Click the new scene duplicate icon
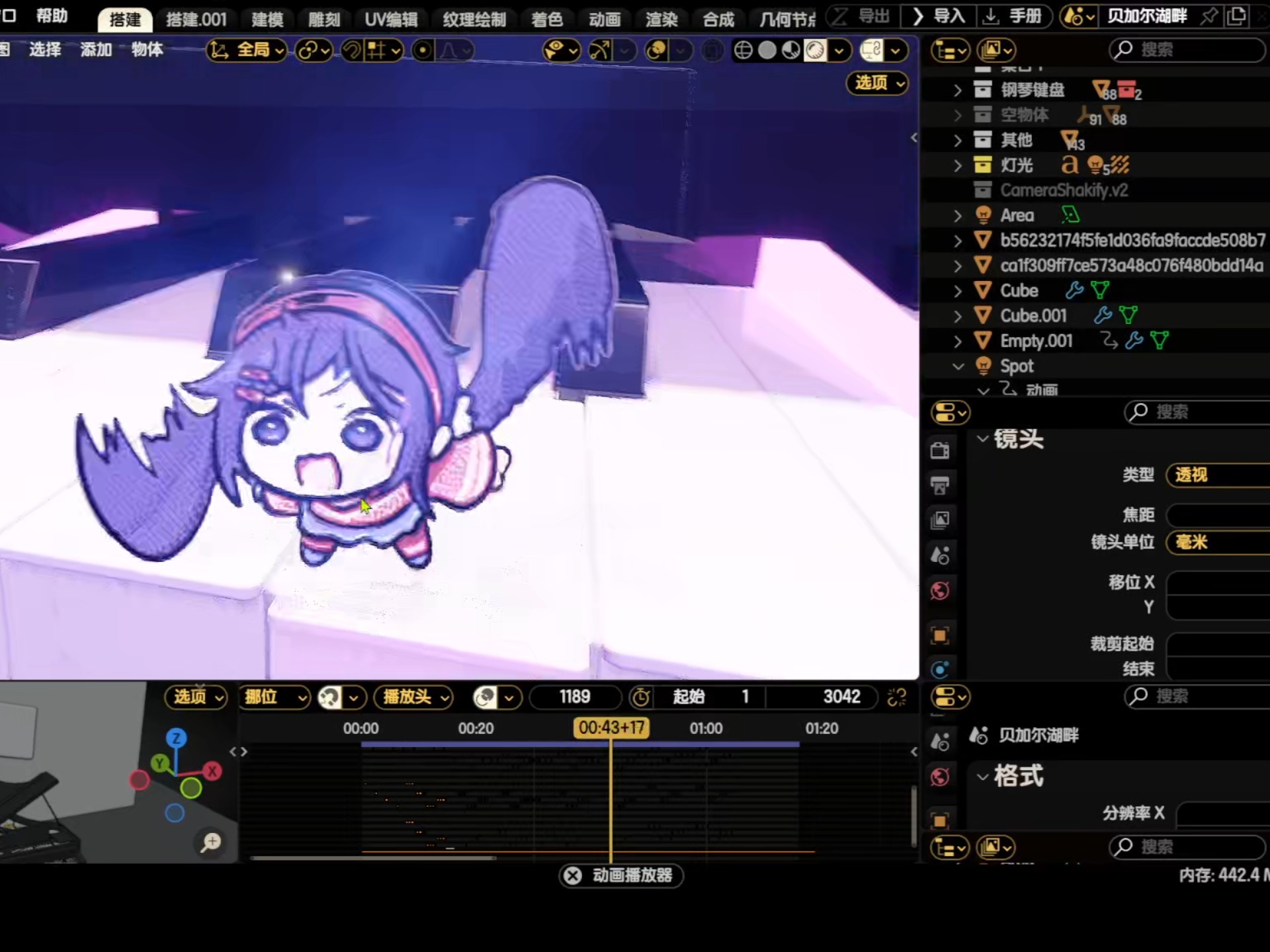1270x952 pixels. (1236, 17)
